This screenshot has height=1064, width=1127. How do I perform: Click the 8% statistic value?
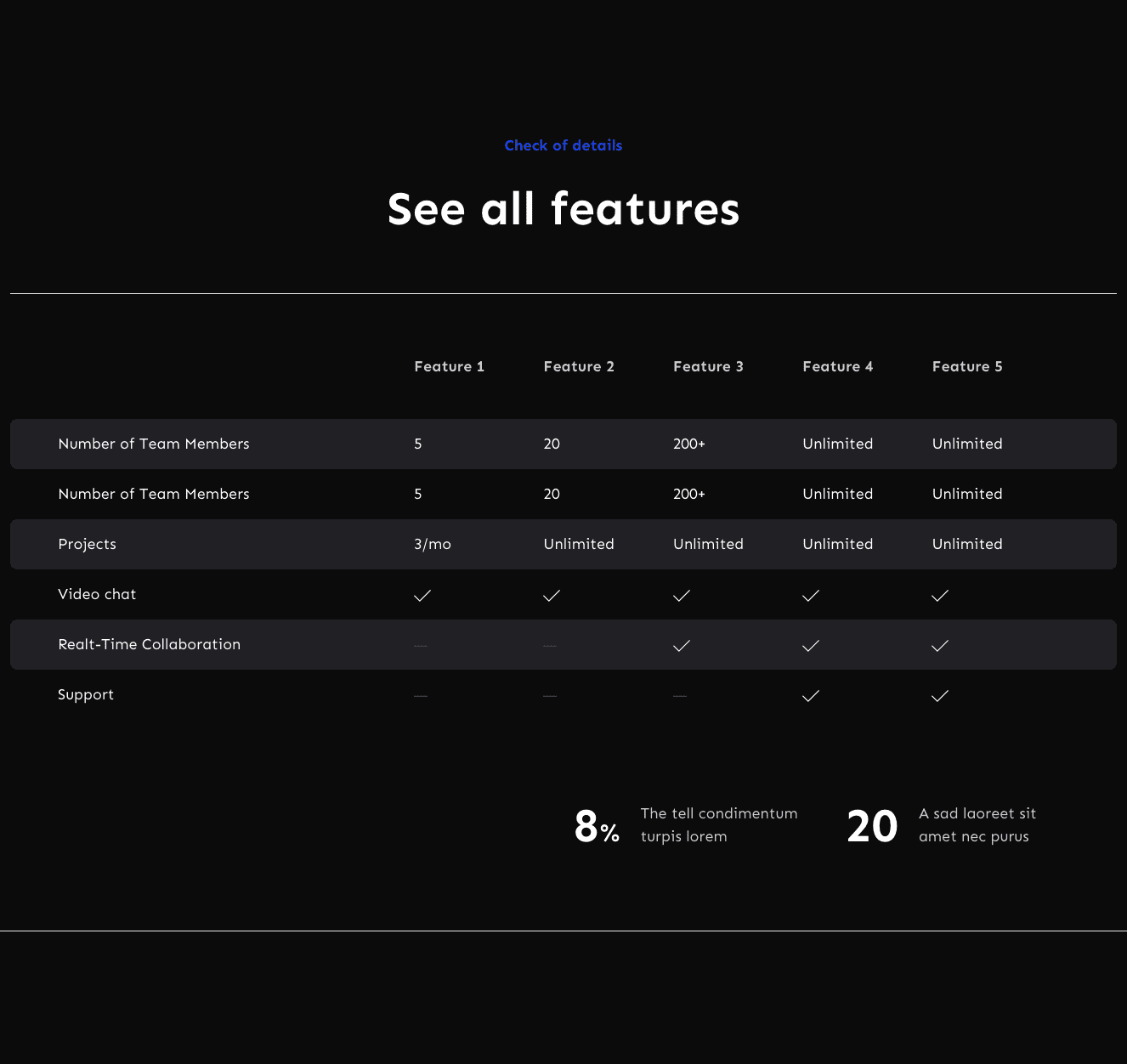pos(596,825)
